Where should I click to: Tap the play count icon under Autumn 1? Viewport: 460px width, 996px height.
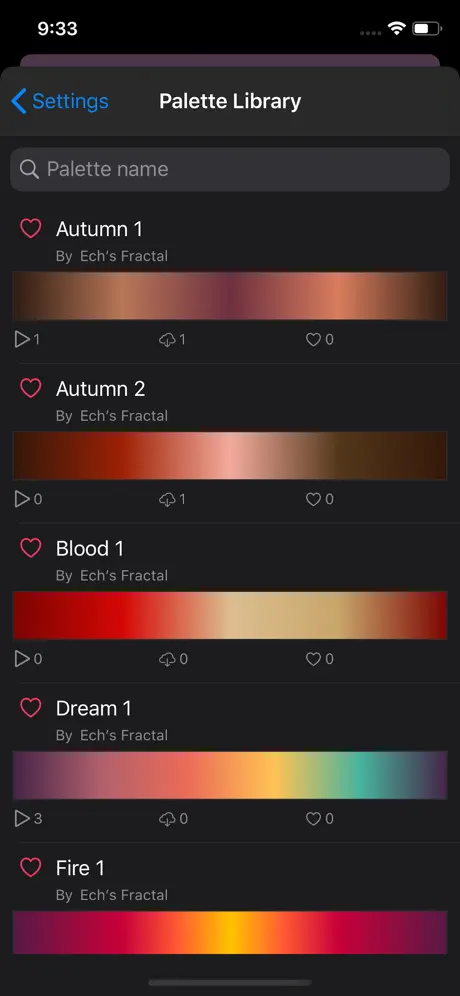(22, 339)
